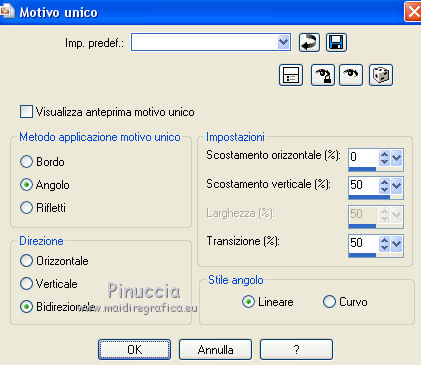Screen dimensions: 421x365
Task: Select the Curvo corner style
Action: [329, 302]
